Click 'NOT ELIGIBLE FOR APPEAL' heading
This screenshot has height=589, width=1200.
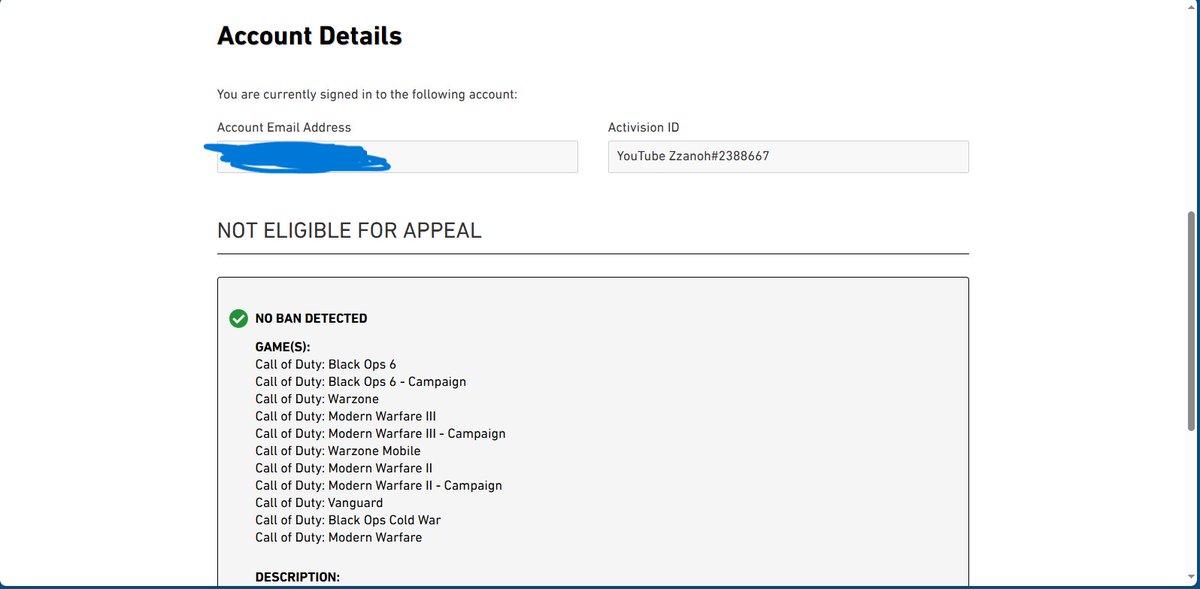click(x=349, y=230)
